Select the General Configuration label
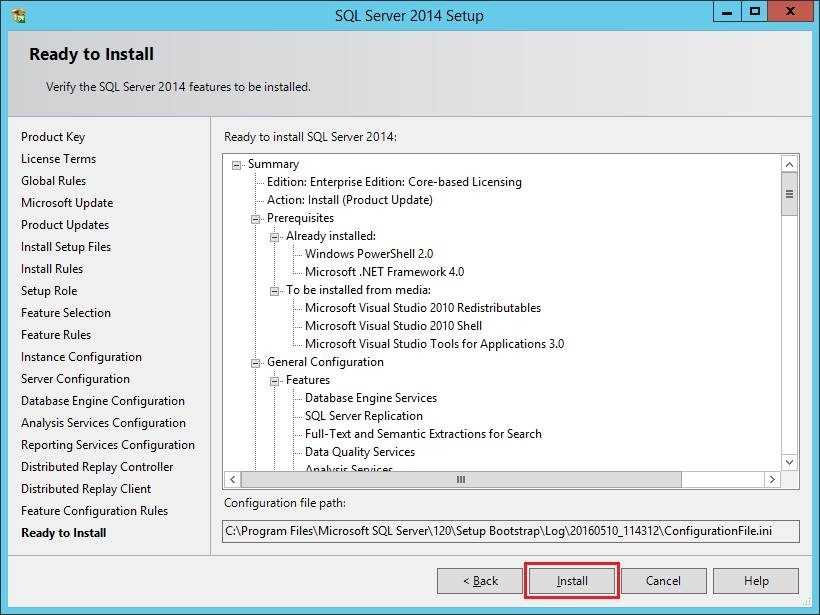 (325, 362)
